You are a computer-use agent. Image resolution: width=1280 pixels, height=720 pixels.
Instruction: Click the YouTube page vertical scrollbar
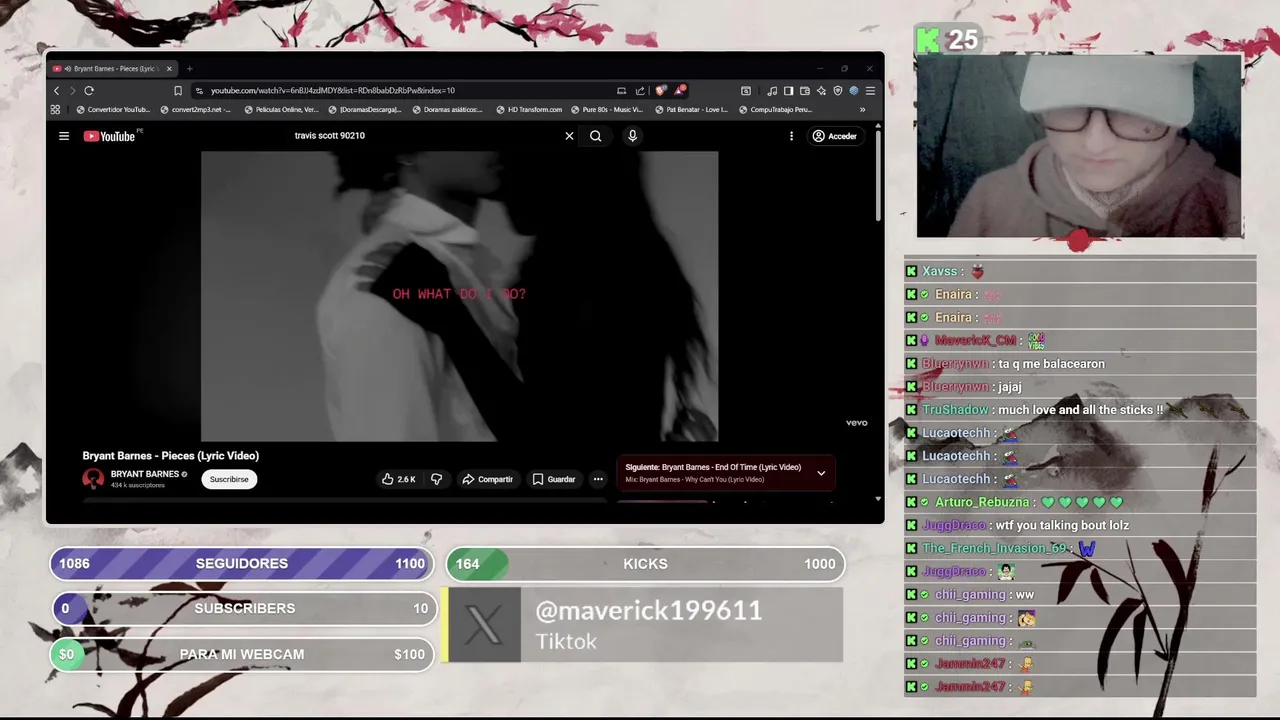point(878,176)
